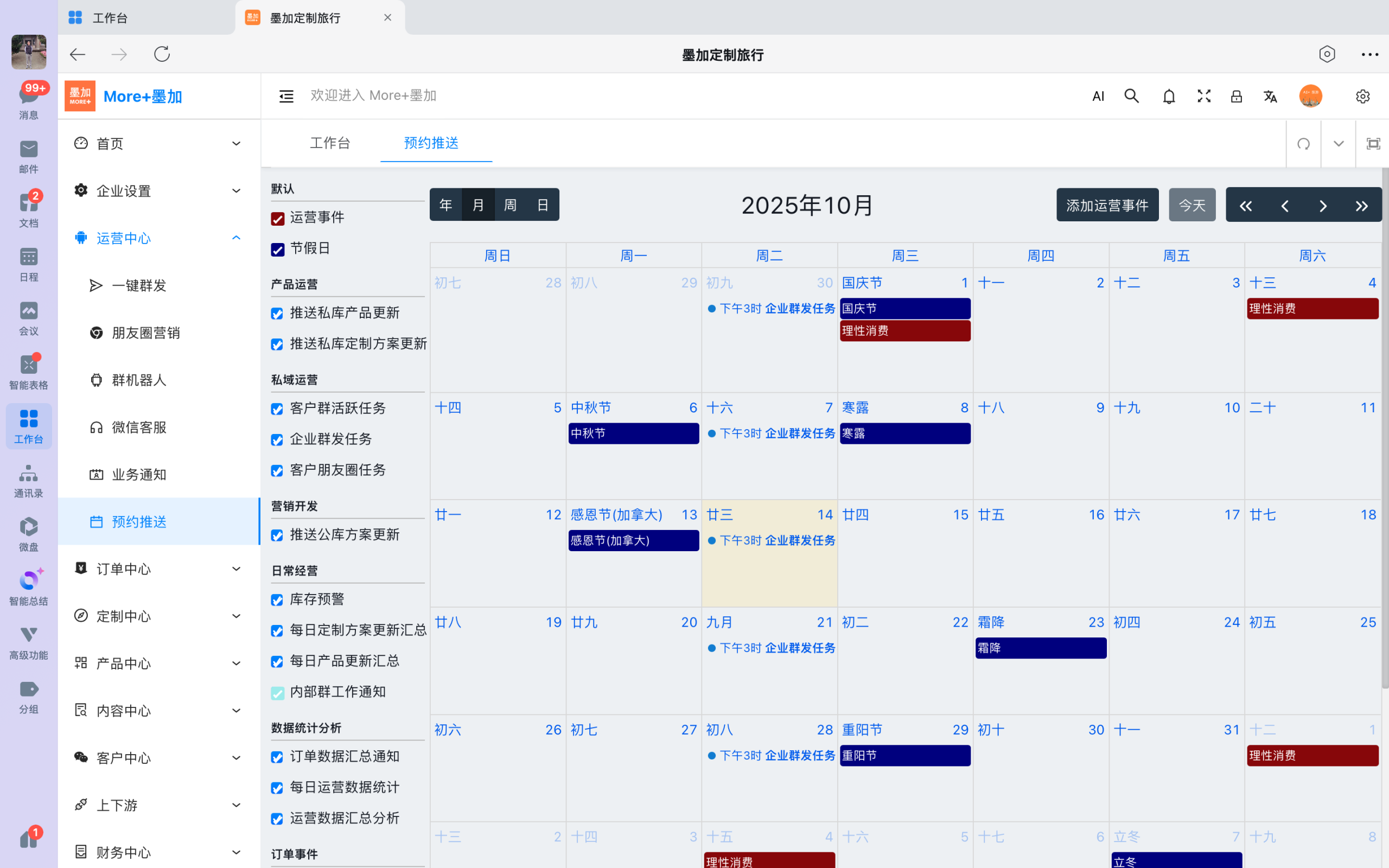Toggle fullscreen with the expand arrows icon
This screenshot has width=1389, height=868.
[1203, 96]
